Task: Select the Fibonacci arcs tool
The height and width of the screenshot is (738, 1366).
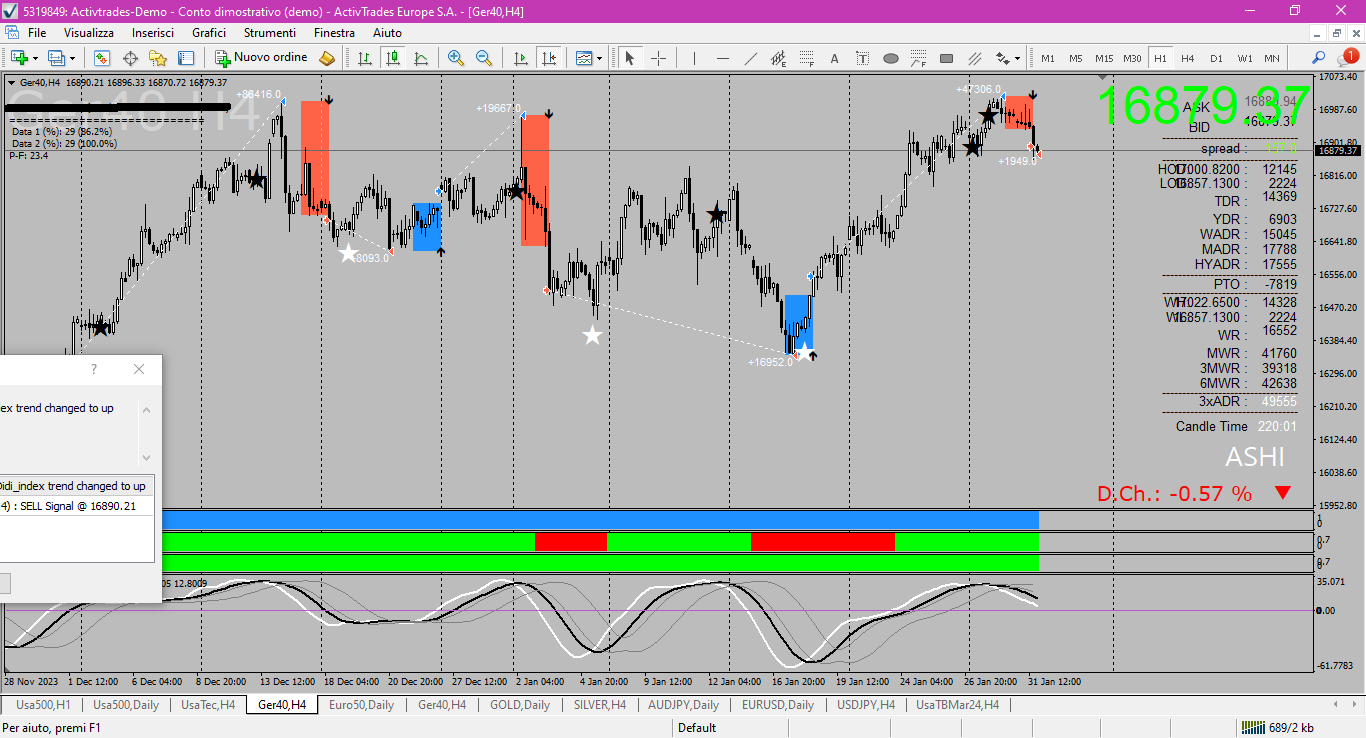Action: tap(918, 58)
